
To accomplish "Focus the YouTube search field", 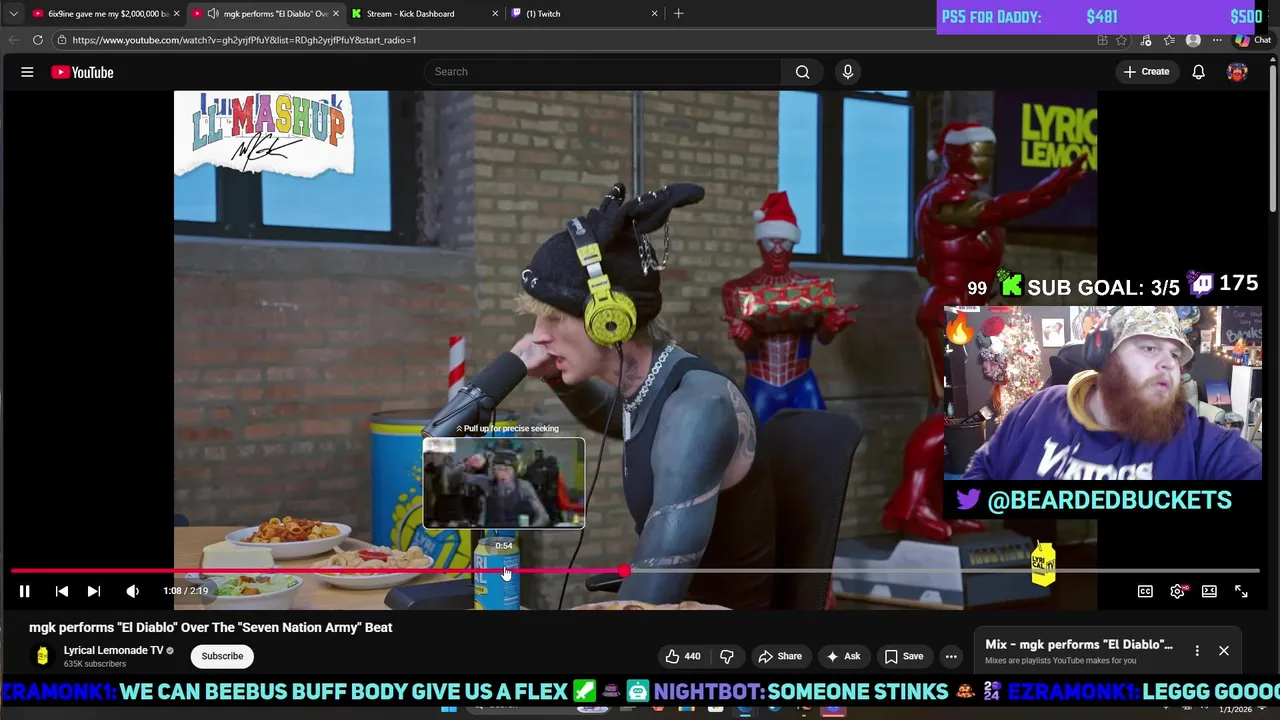I will click(x=603, y=72).
